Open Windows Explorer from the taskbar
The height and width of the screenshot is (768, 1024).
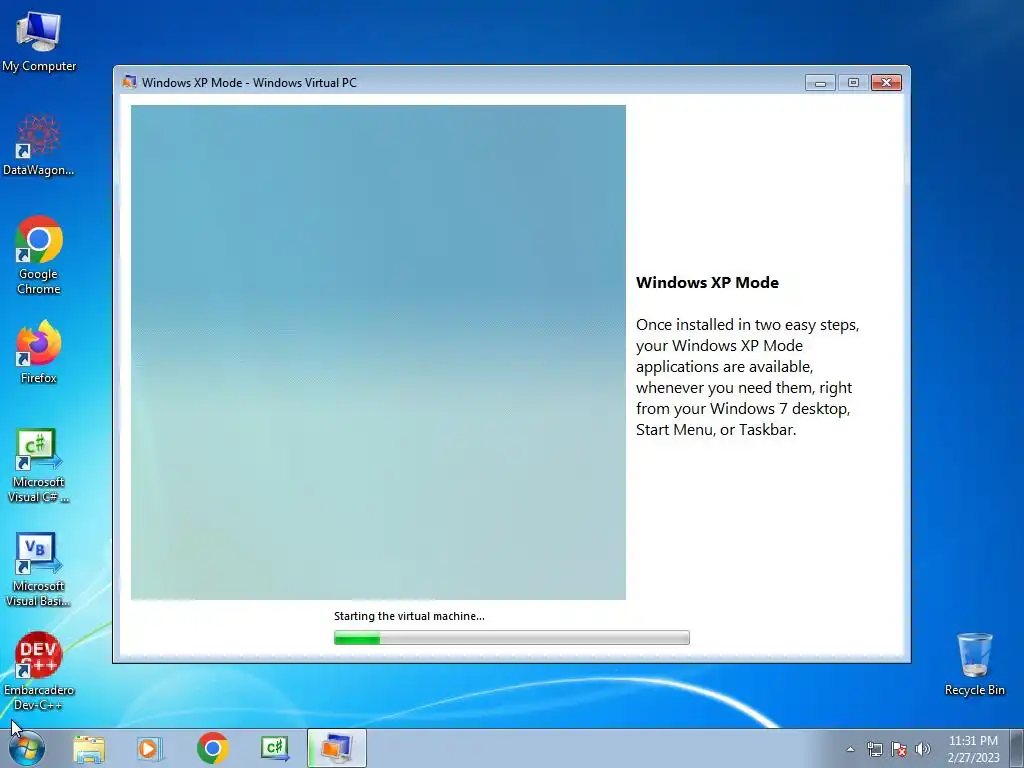point(88,748)
